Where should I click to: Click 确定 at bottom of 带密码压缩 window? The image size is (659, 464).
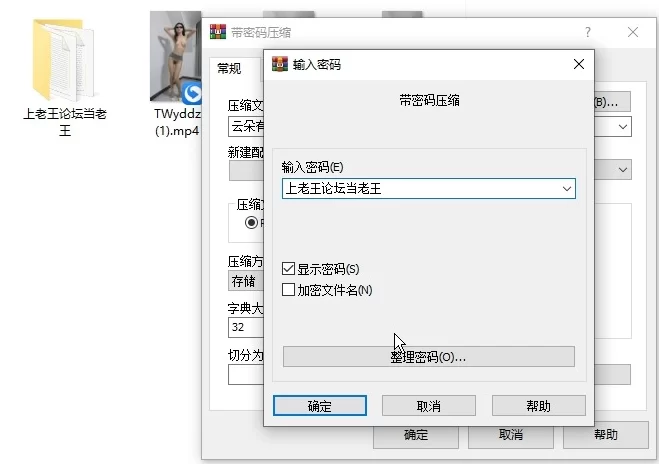click(x=416, y=435)
